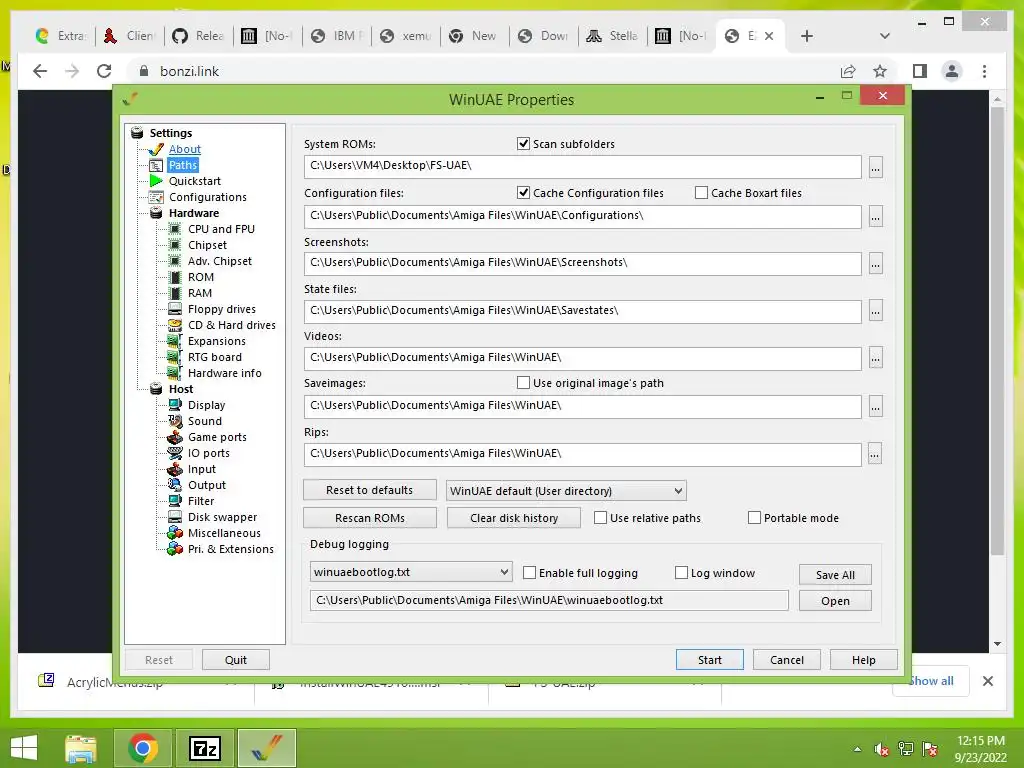Click the ROM chip icon
This screenshot has width=1024, height=768.
[x=175, y=277]
